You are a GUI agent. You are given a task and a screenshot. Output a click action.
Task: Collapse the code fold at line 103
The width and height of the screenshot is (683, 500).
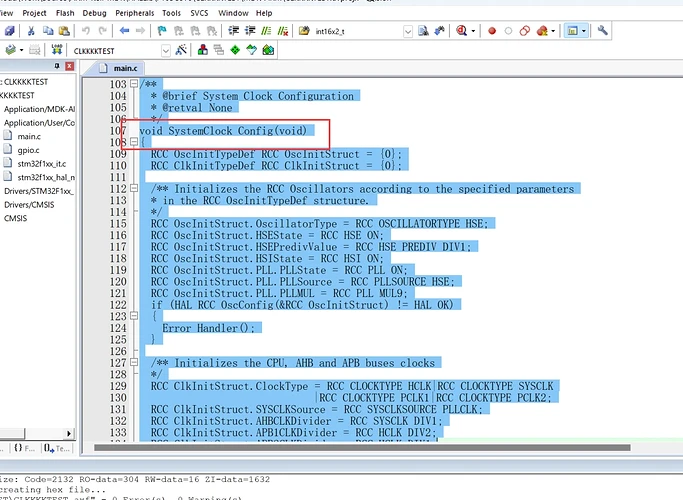[135, 85]
